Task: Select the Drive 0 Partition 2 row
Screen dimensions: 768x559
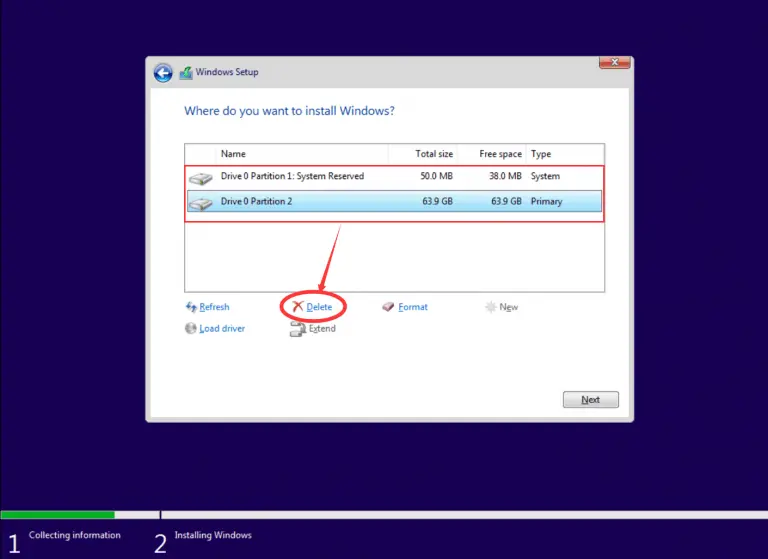Action: [394, 201]
